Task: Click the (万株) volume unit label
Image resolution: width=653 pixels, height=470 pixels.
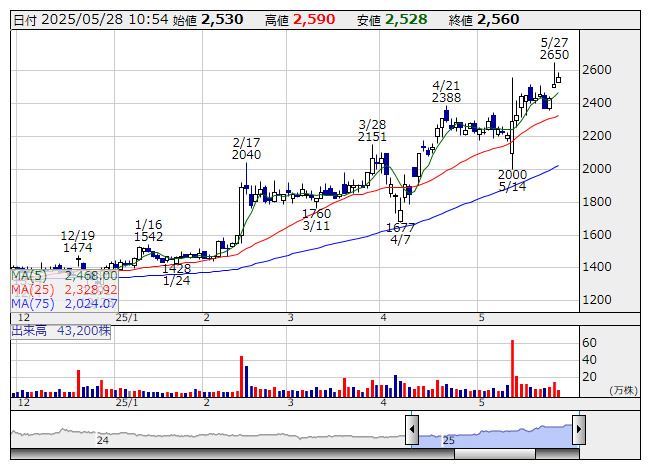Action: tap(623, 390)
